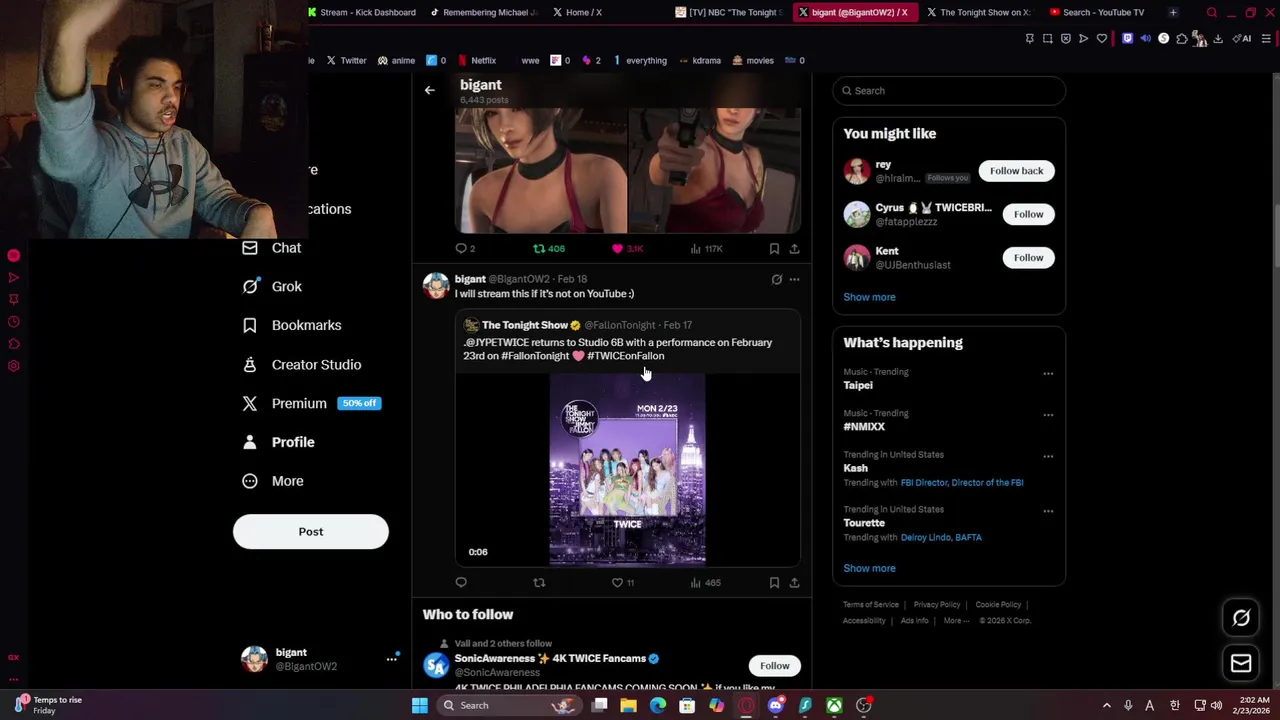Open the anime bookmarks folder
The height and width of the screenshot is (720, 1280).
tap(396, 60)
